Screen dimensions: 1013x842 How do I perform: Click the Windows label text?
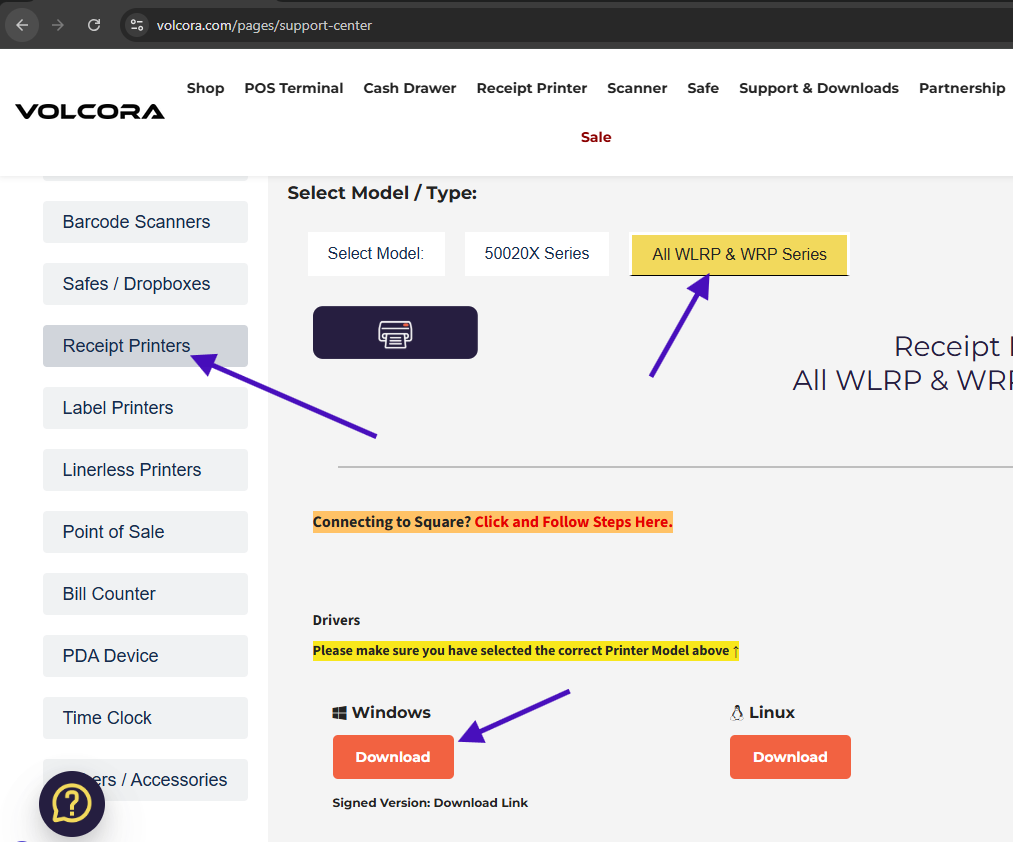pyautogui.click(x=391, y=712)
